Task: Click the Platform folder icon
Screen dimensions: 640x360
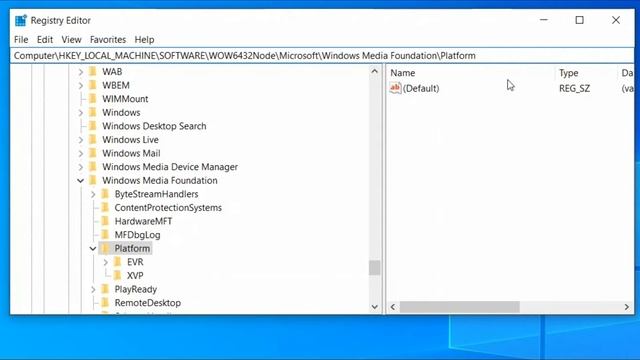Action: coord(105,248)
